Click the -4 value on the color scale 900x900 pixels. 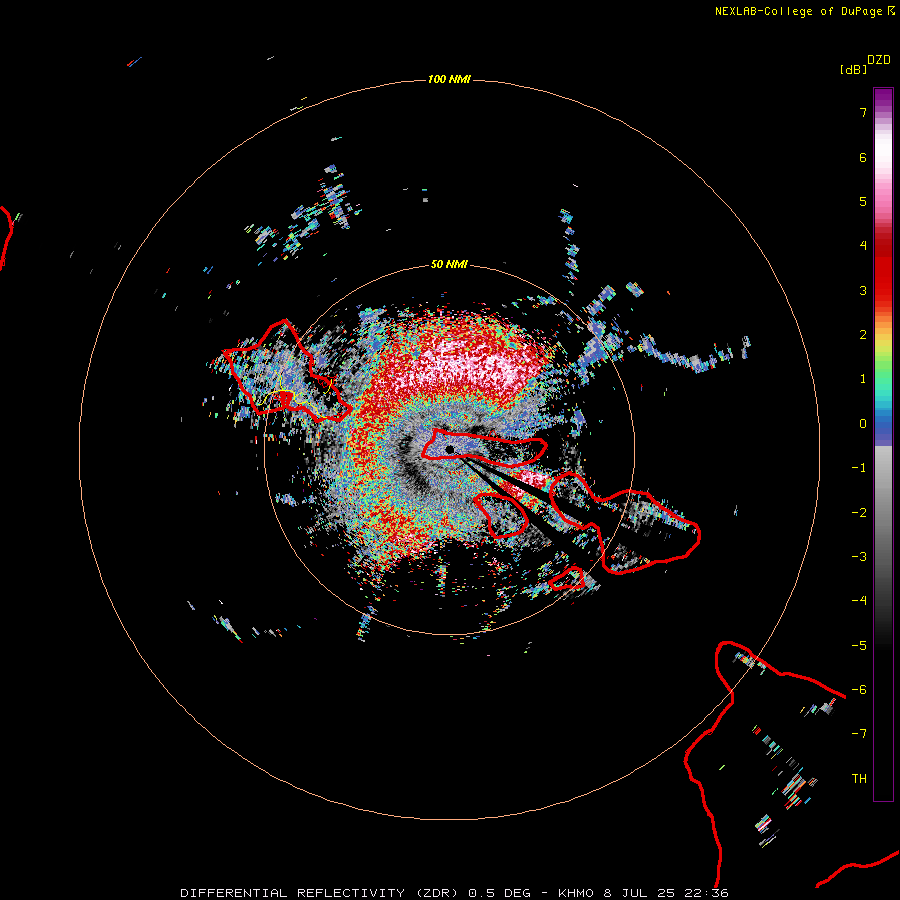tap(859, 601)
